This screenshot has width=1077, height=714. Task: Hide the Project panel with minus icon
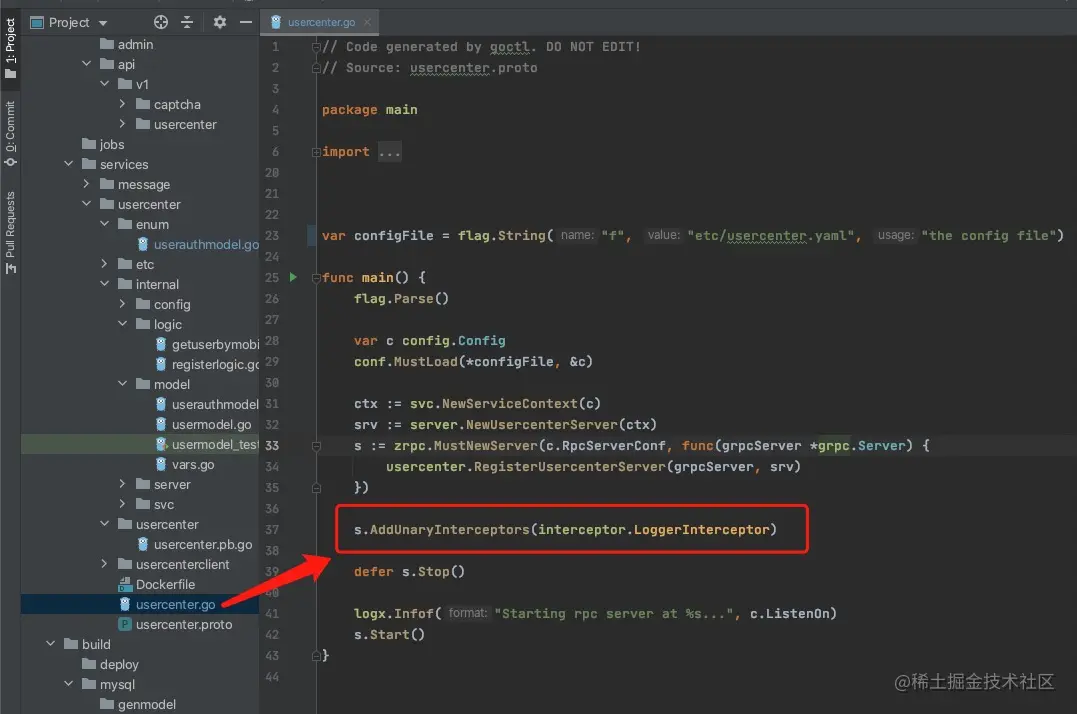(246, 23)
